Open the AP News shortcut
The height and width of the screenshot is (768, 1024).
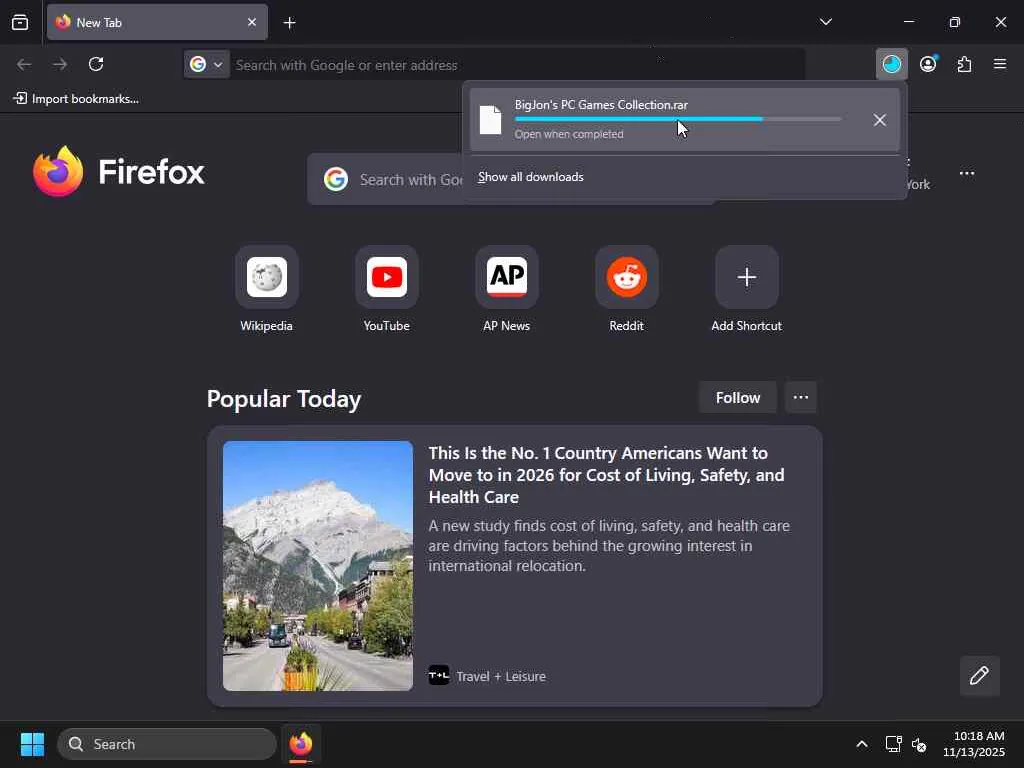[506, 289]
